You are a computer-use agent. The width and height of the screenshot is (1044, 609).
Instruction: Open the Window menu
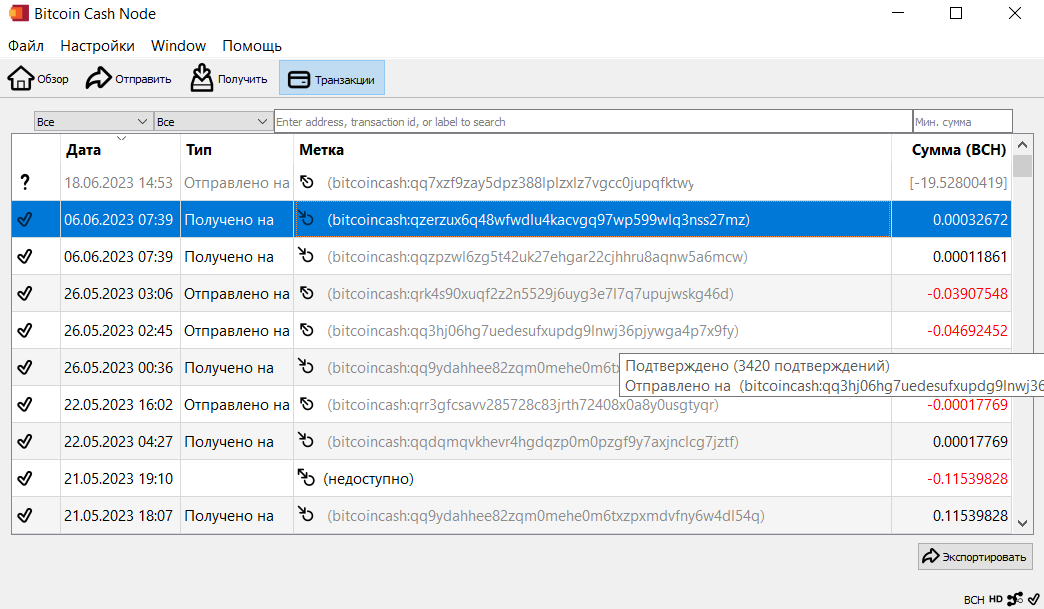coord(178,46)
